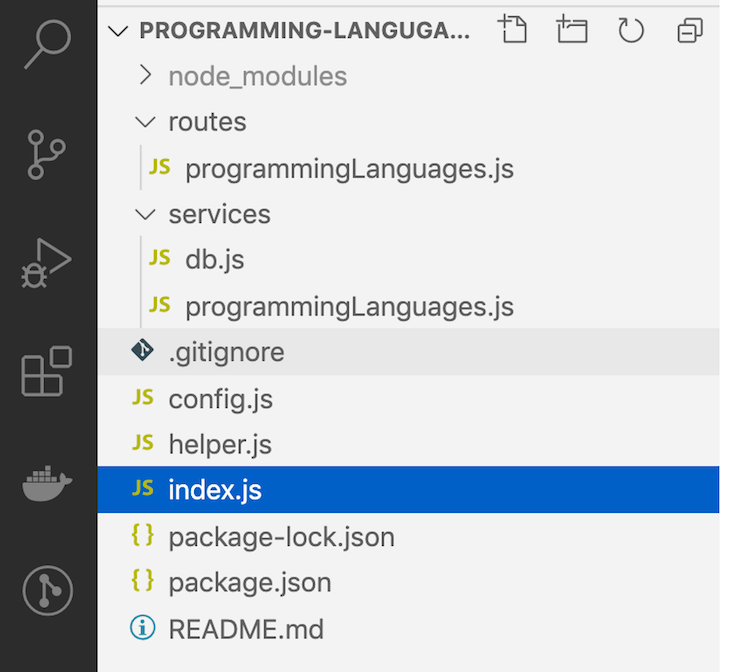This screenshot has height=672, width=730.
Task: Collapse the PROGRAMMING-LANGUGA... project root chevron
Action: [118, 31]
